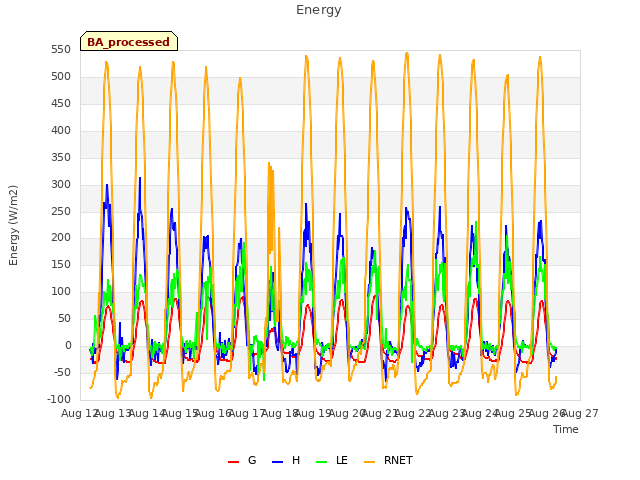The image size is (640, 480).
Task: Click the -50 y-axis tick label
Action: pyautogui.click(x=61, y=372)
